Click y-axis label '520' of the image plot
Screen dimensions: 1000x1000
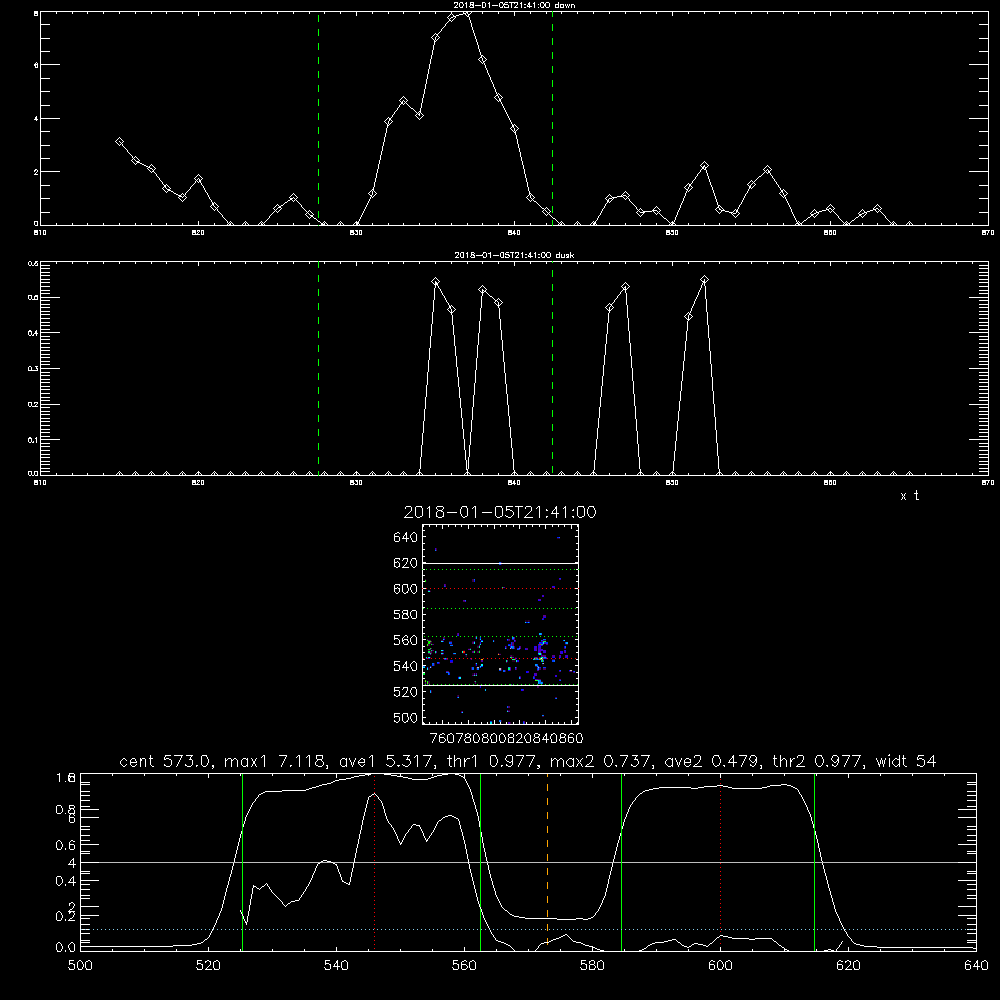tap(406, 692)
